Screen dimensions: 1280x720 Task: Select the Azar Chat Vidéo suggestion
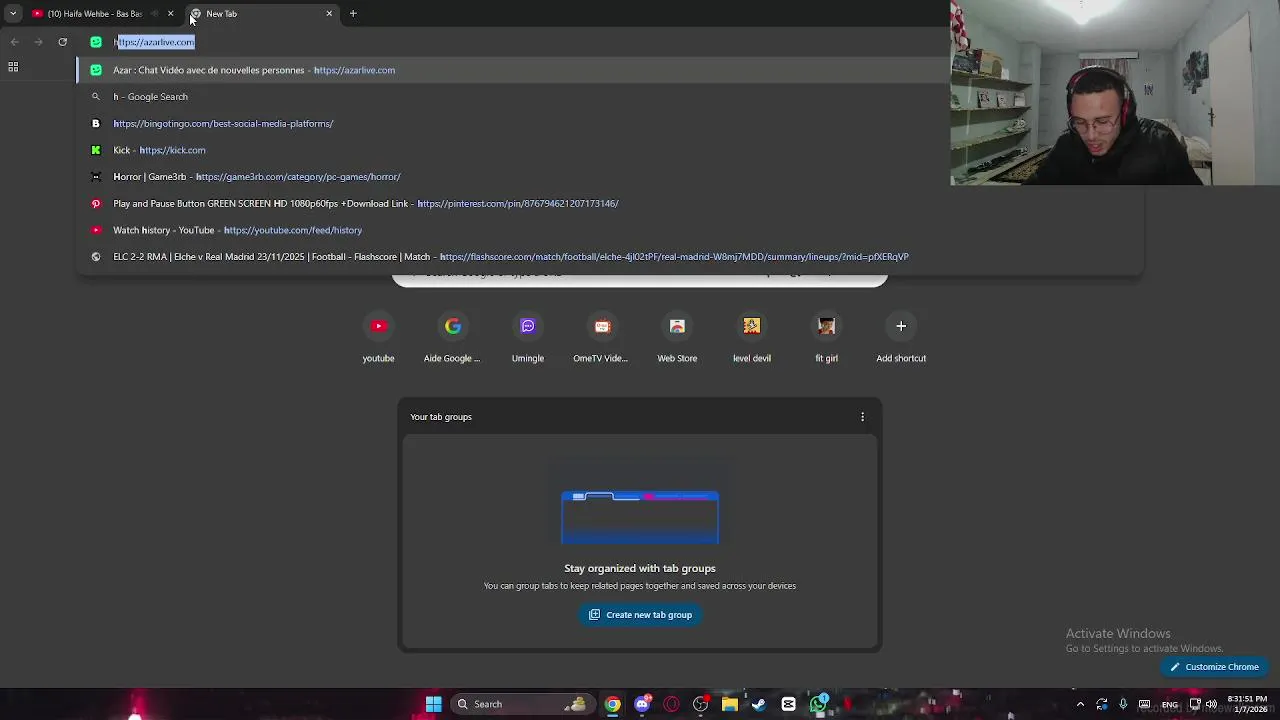[x=512, y=70]
